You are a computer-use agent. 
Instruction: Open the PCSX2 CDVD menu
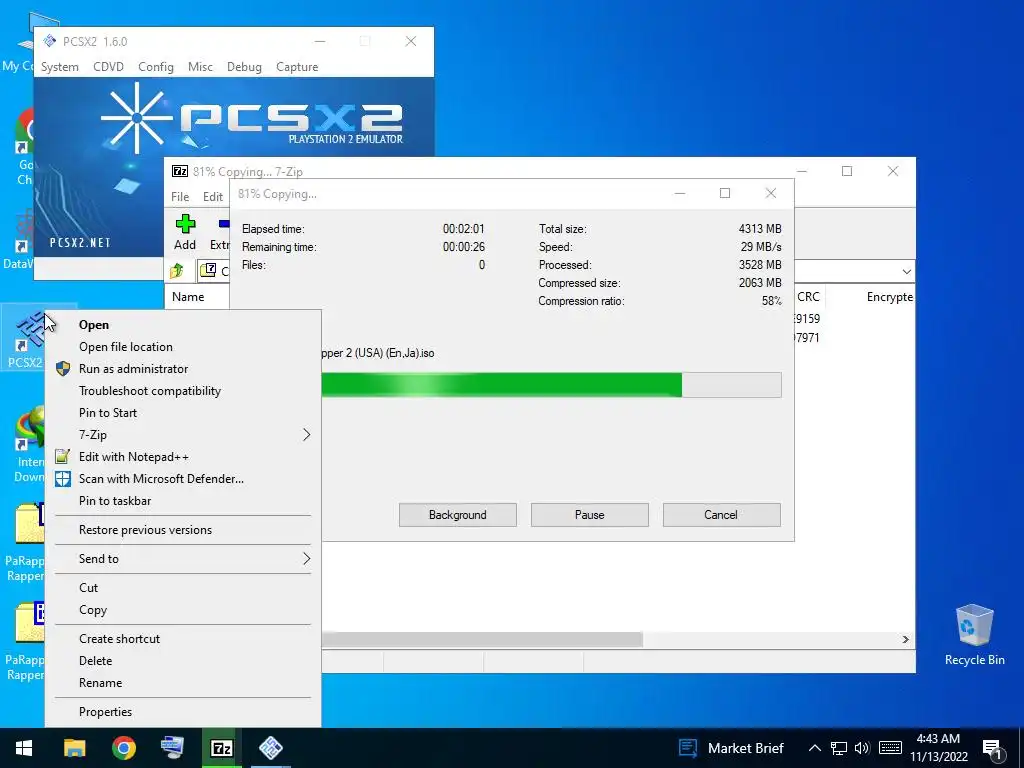pos(108,67)
